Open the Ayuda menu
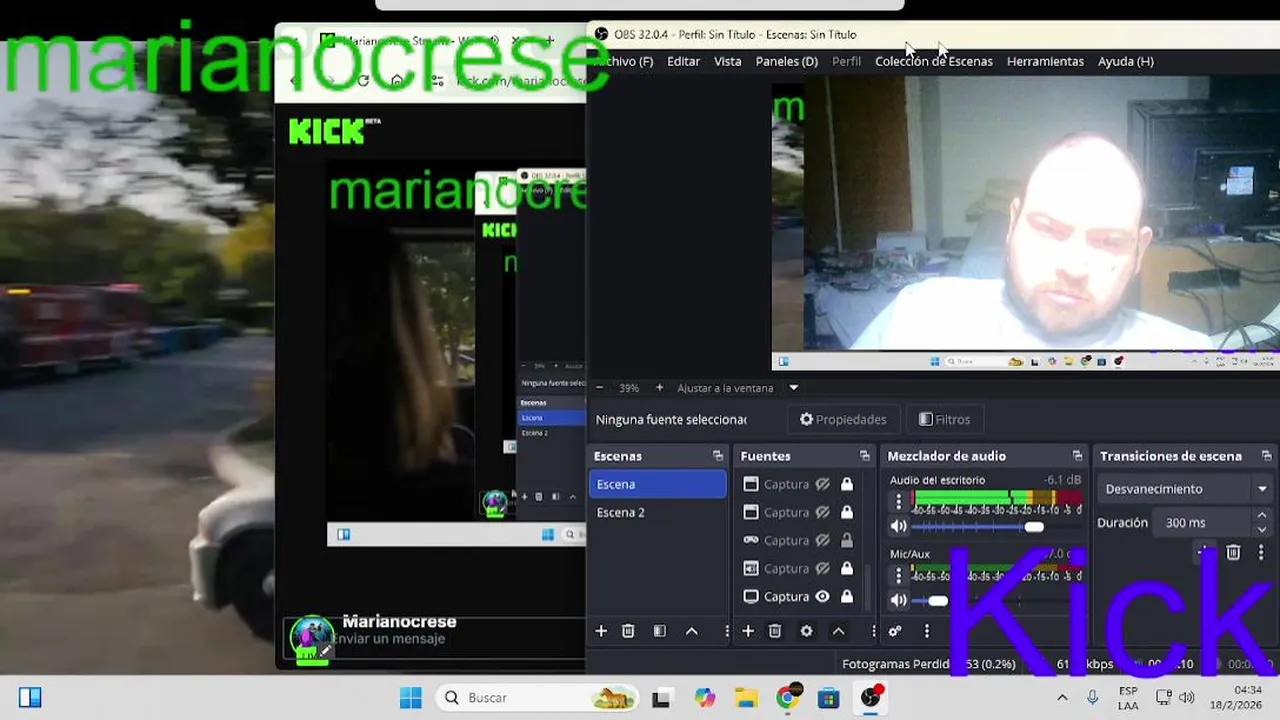Screen dimensions: 1280x720 point(1126,61)
